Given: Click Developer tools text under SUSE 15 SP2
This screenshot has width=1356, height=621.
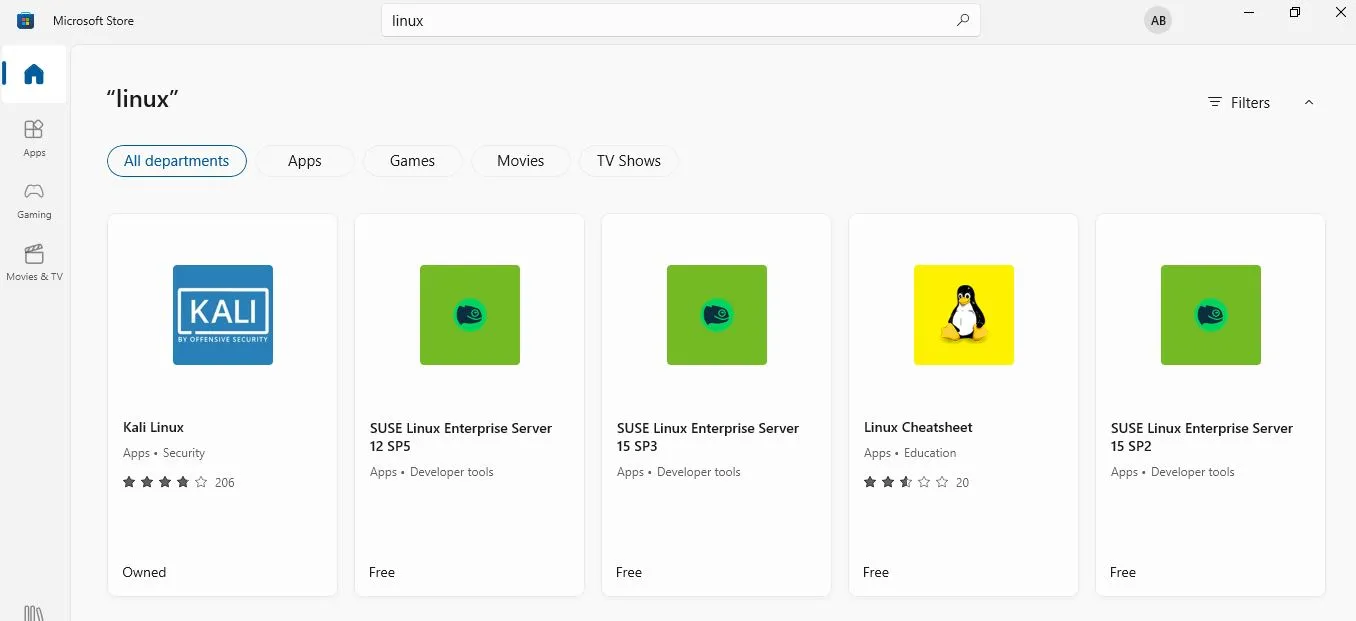Looking at the screenshot, I should click(1193, 472).
